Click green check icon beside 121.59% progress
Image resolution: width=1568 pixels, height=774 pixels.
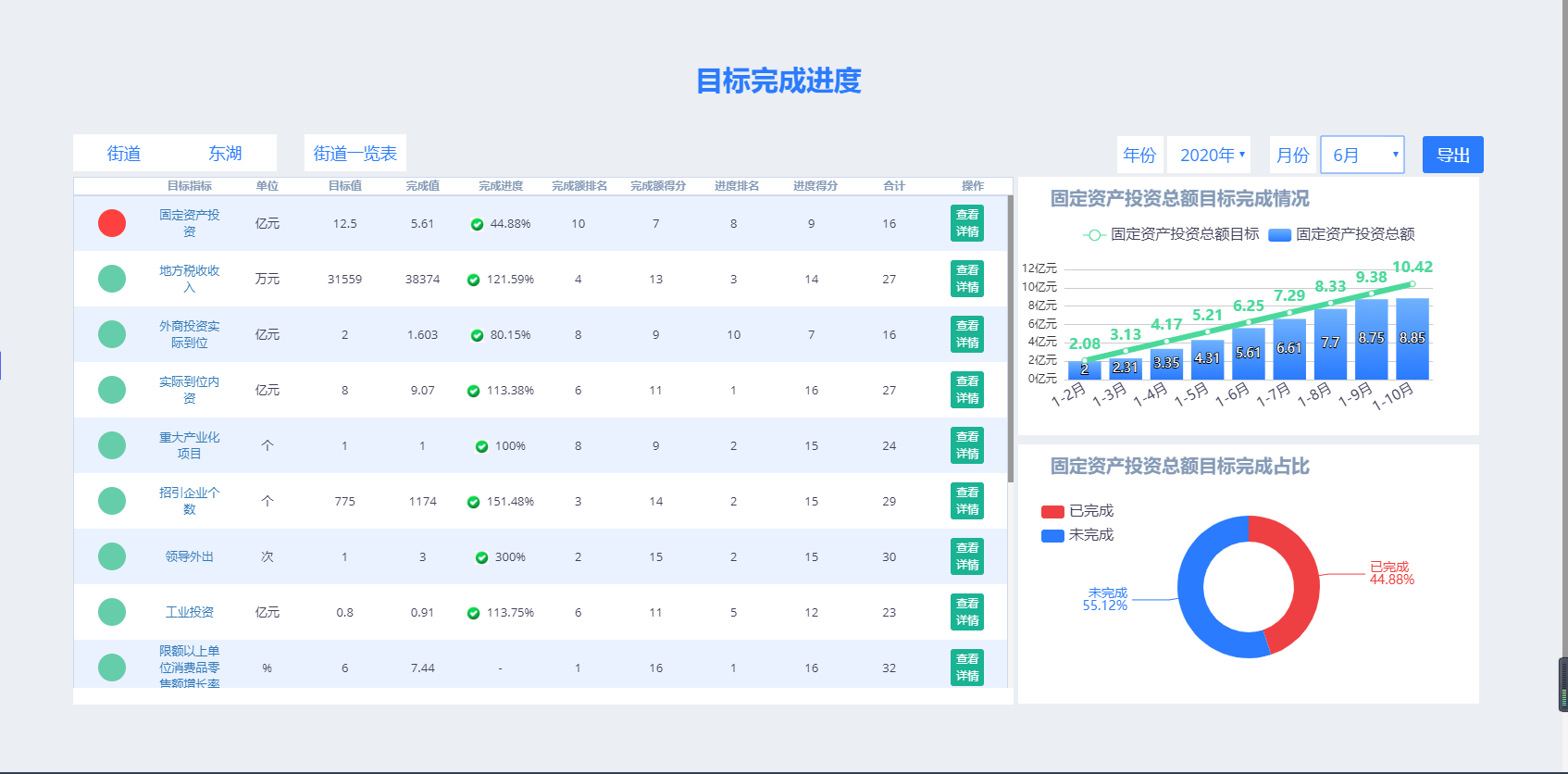[474, 280]
